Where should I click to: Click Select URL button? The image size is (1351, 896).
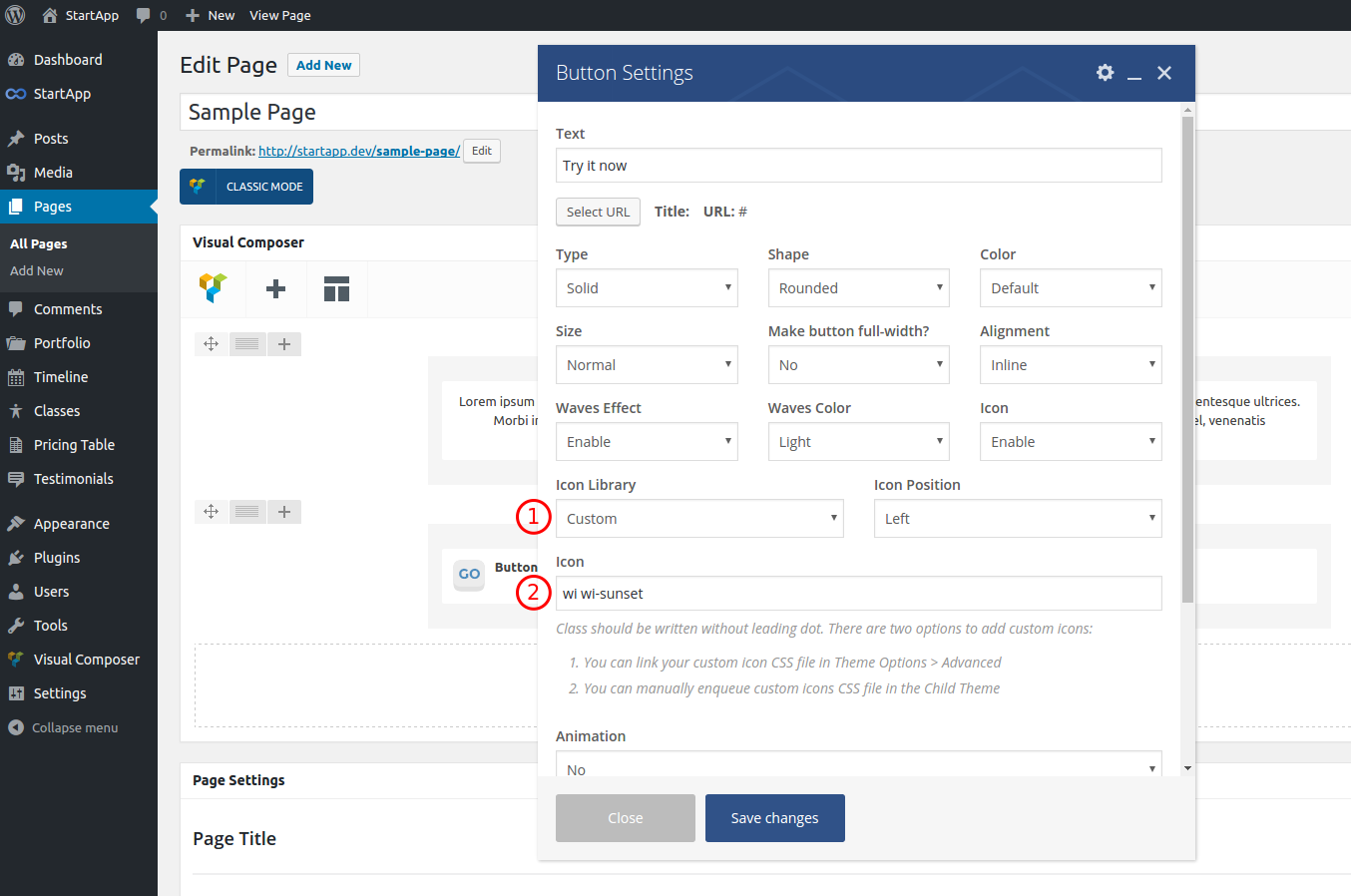point(598,212)
